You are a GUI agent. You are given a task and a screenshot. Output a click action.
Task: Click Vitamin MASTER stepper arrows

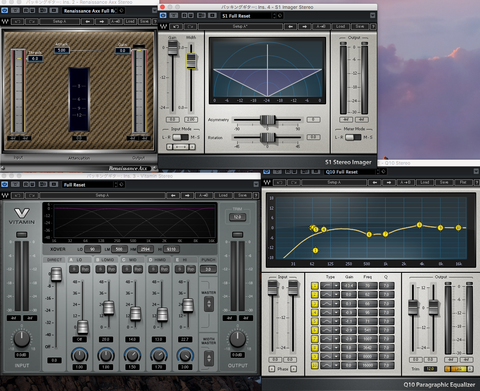point(209,304)
